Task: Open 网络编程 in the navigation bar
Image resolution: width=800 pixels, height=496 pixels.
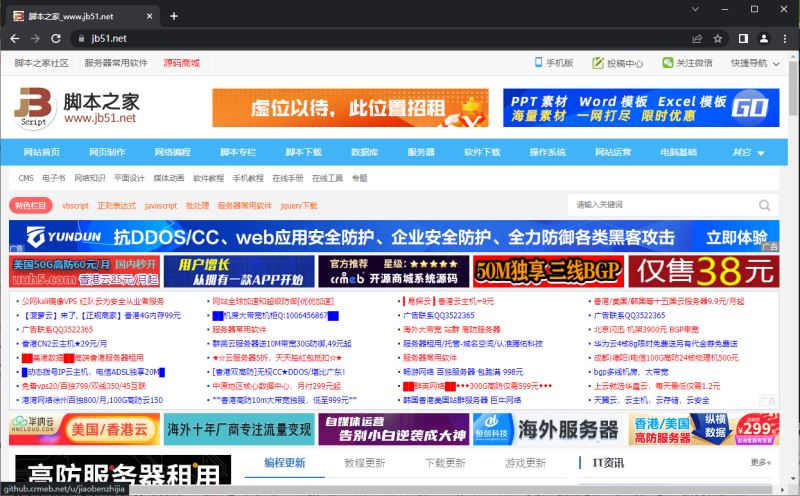Action: click(172, 152)
